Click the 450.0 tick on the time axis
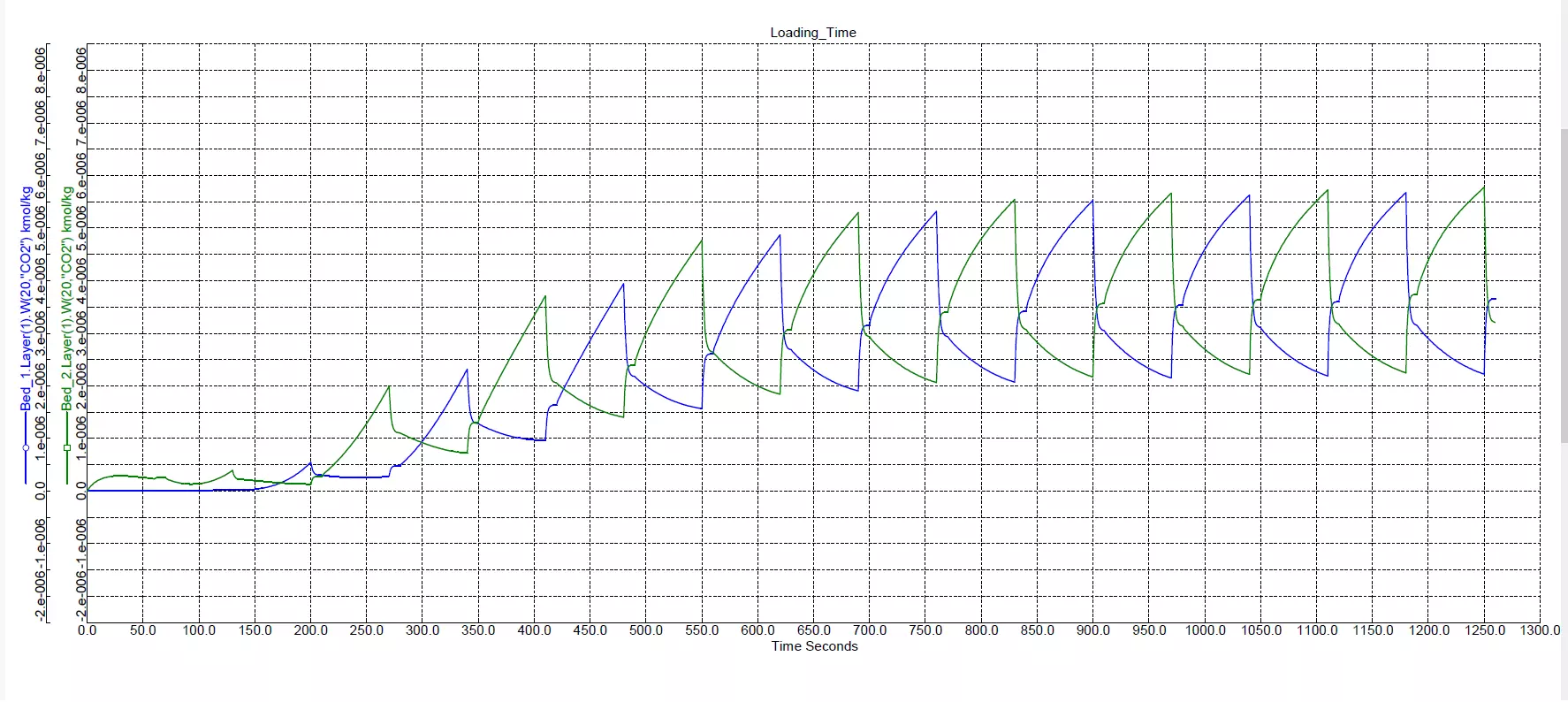 point(590,630)
